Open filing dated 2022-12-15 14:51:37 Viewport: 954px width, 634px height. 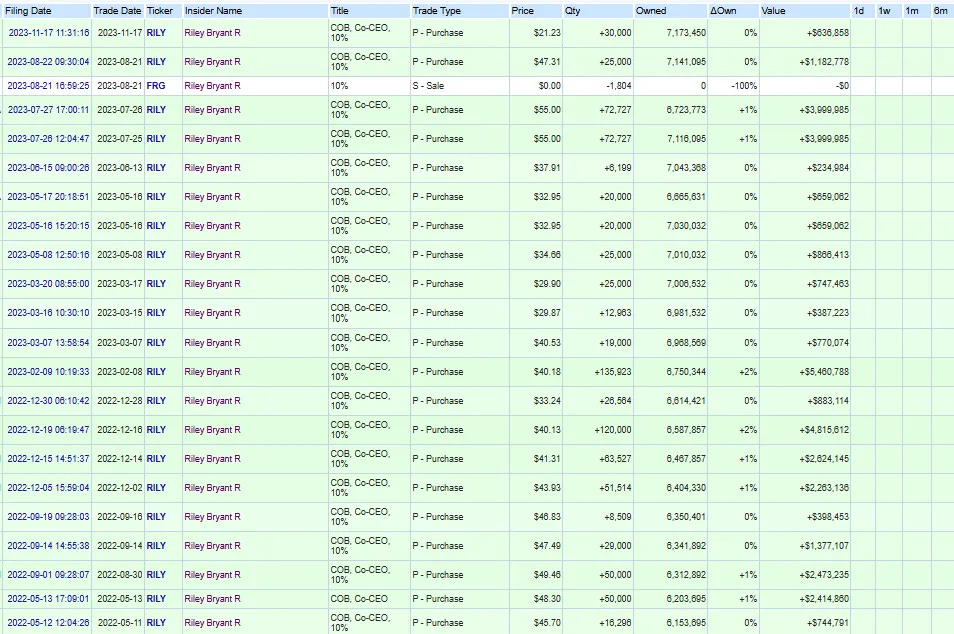49,458
